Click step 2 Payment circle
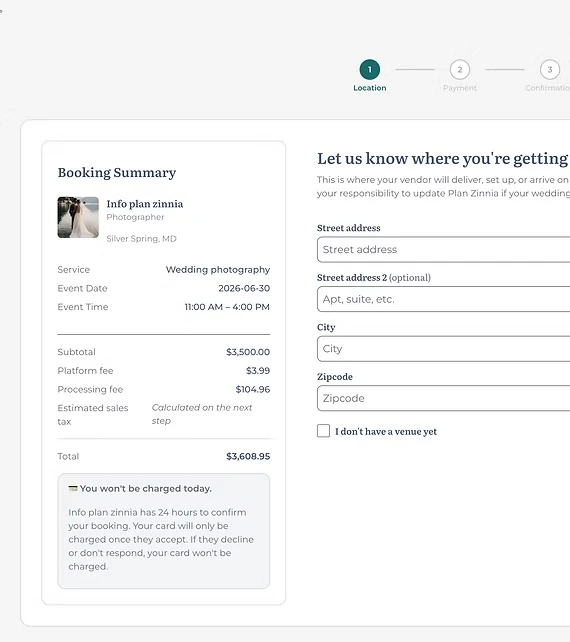This screenshot has width=570, height=642. (x=460, y=70)
